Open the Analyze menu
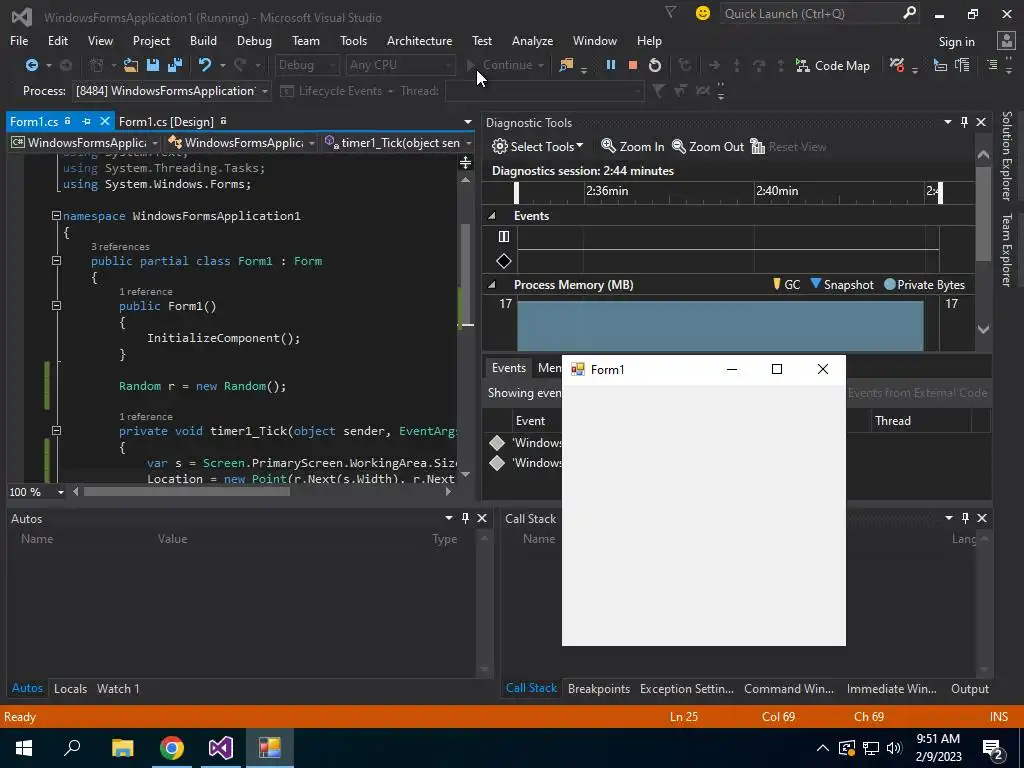 532,40
